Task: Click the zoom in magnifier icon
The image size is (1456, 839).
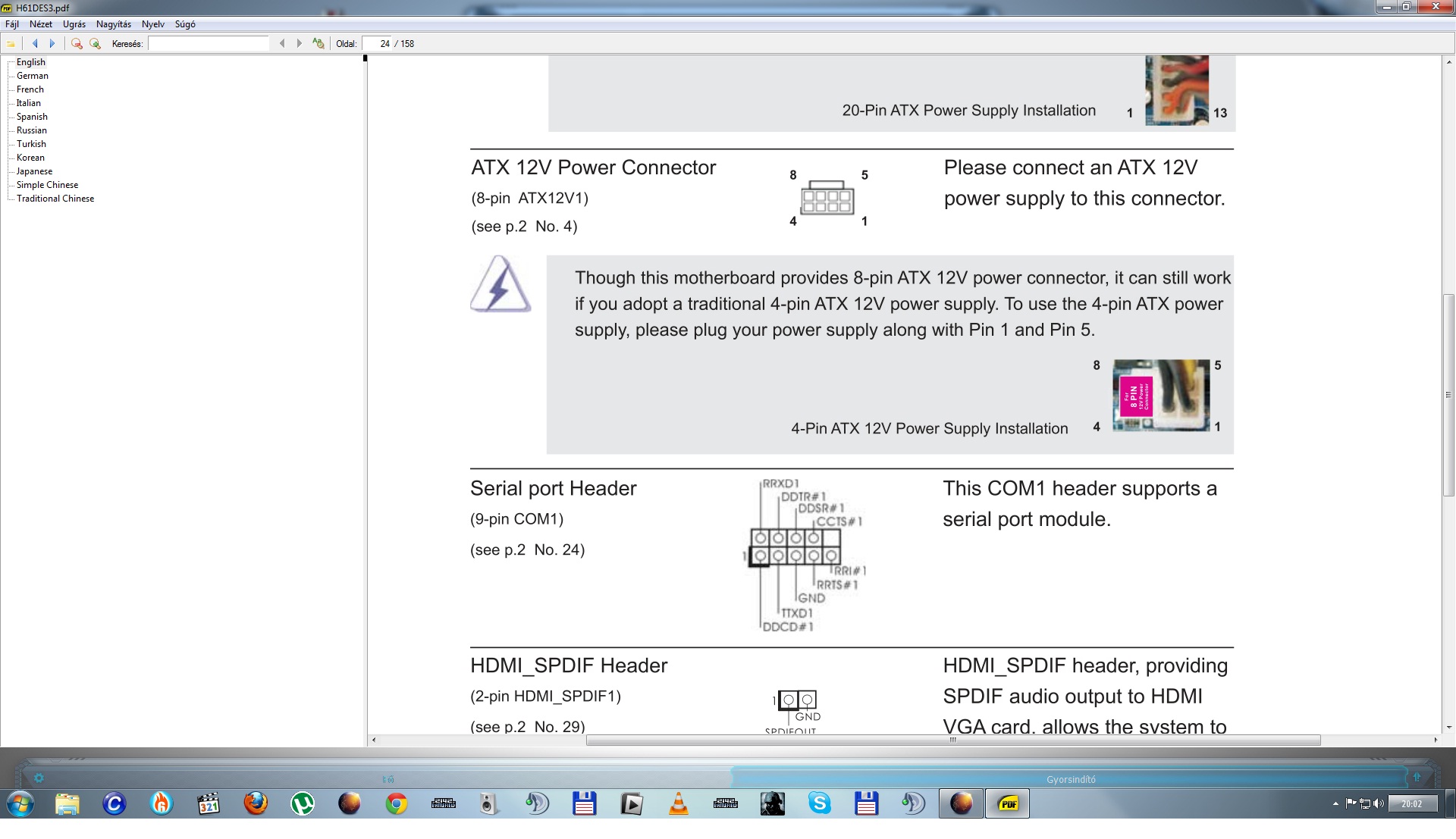Action: click(x=95, y=44)
